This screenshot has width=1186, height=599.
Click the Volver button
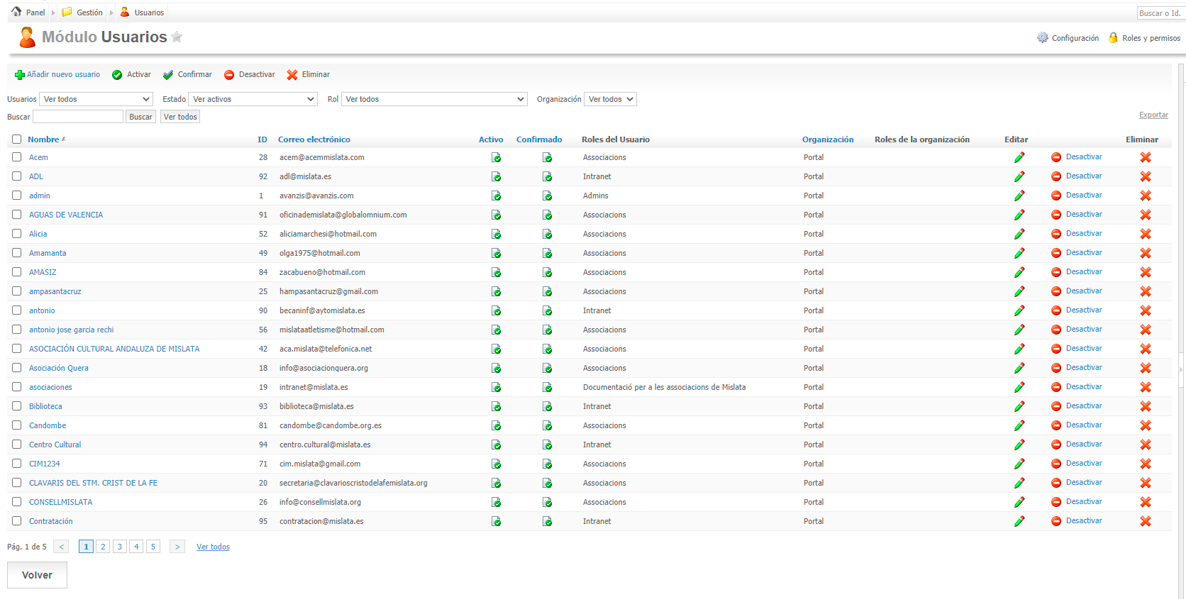point(37,575)
